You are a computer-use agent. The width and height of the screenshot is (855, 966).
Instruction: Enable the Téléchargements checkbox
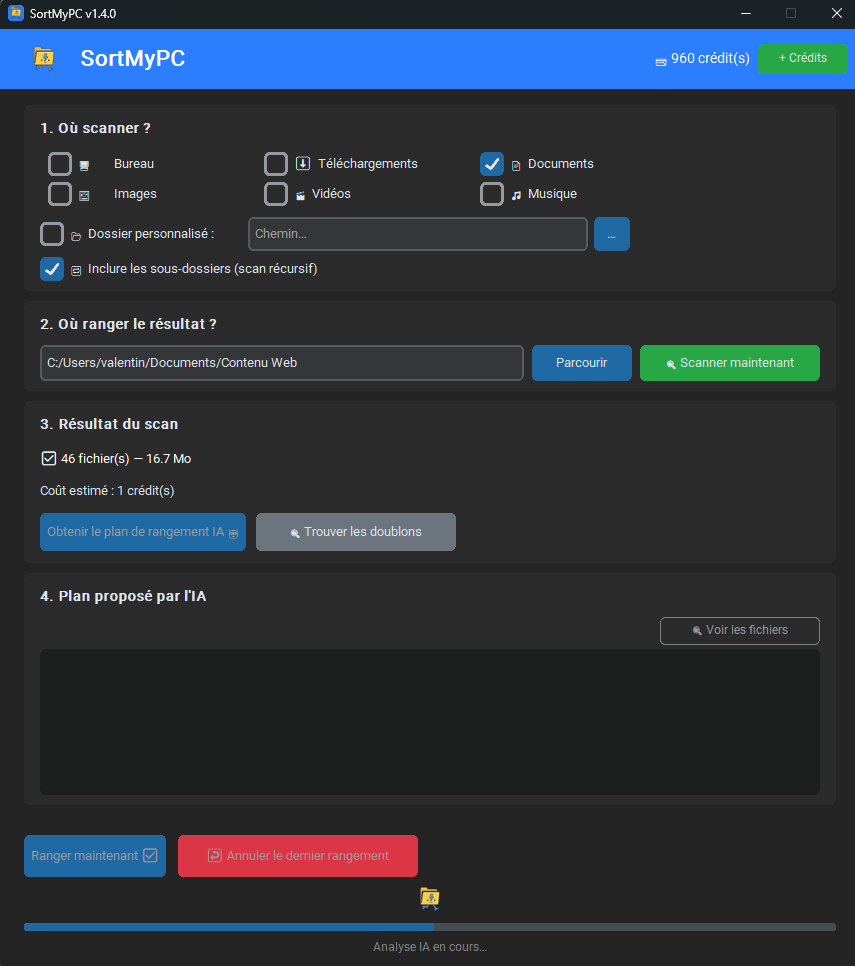276,164
